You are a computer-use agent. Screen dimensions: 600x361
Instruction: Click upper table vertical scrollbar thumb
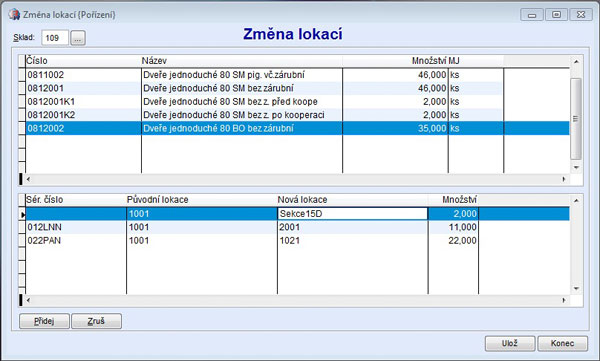[576, 119]
